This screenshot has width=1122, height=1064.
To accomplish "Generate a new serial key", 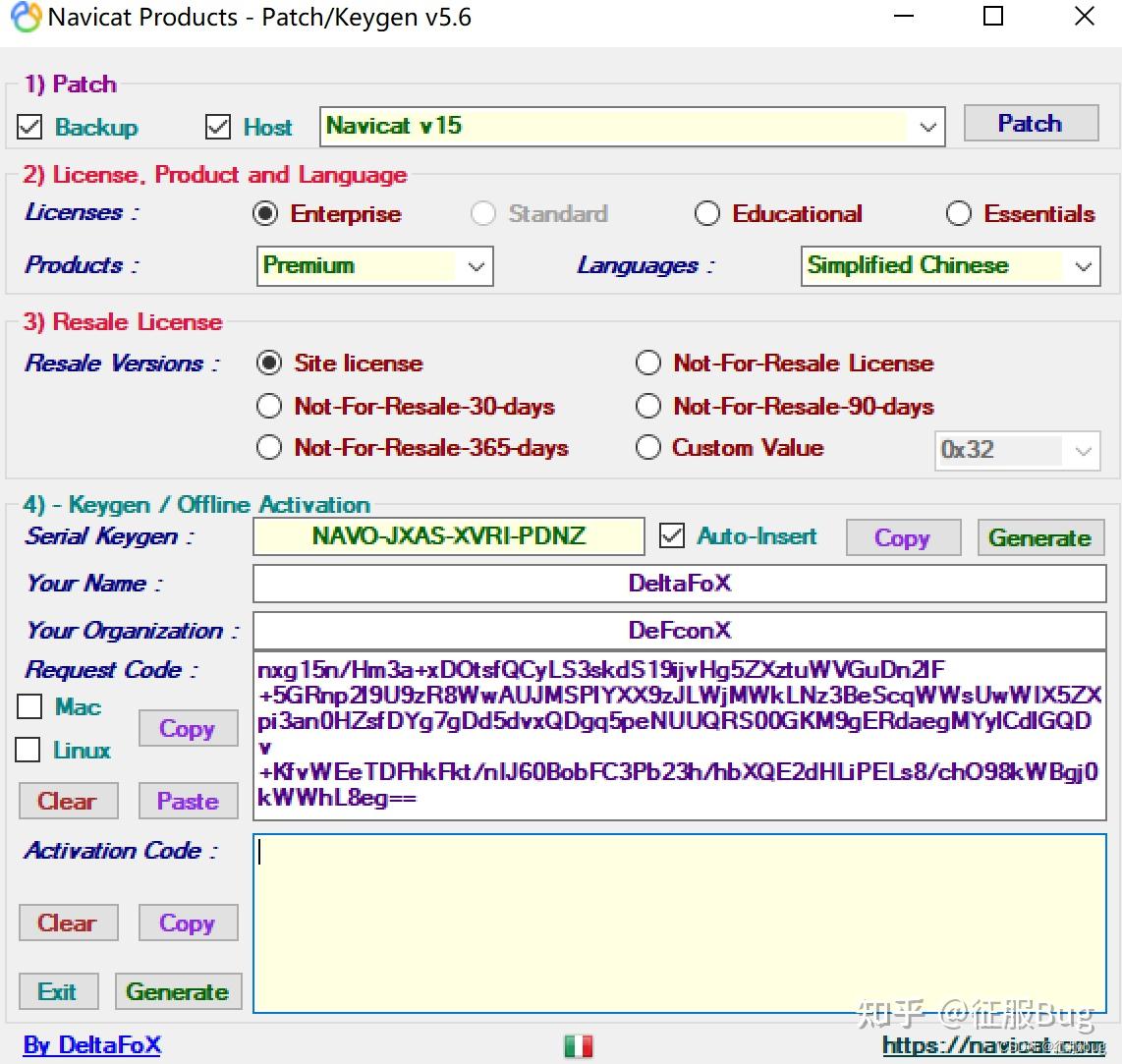I will [1040, 537].
